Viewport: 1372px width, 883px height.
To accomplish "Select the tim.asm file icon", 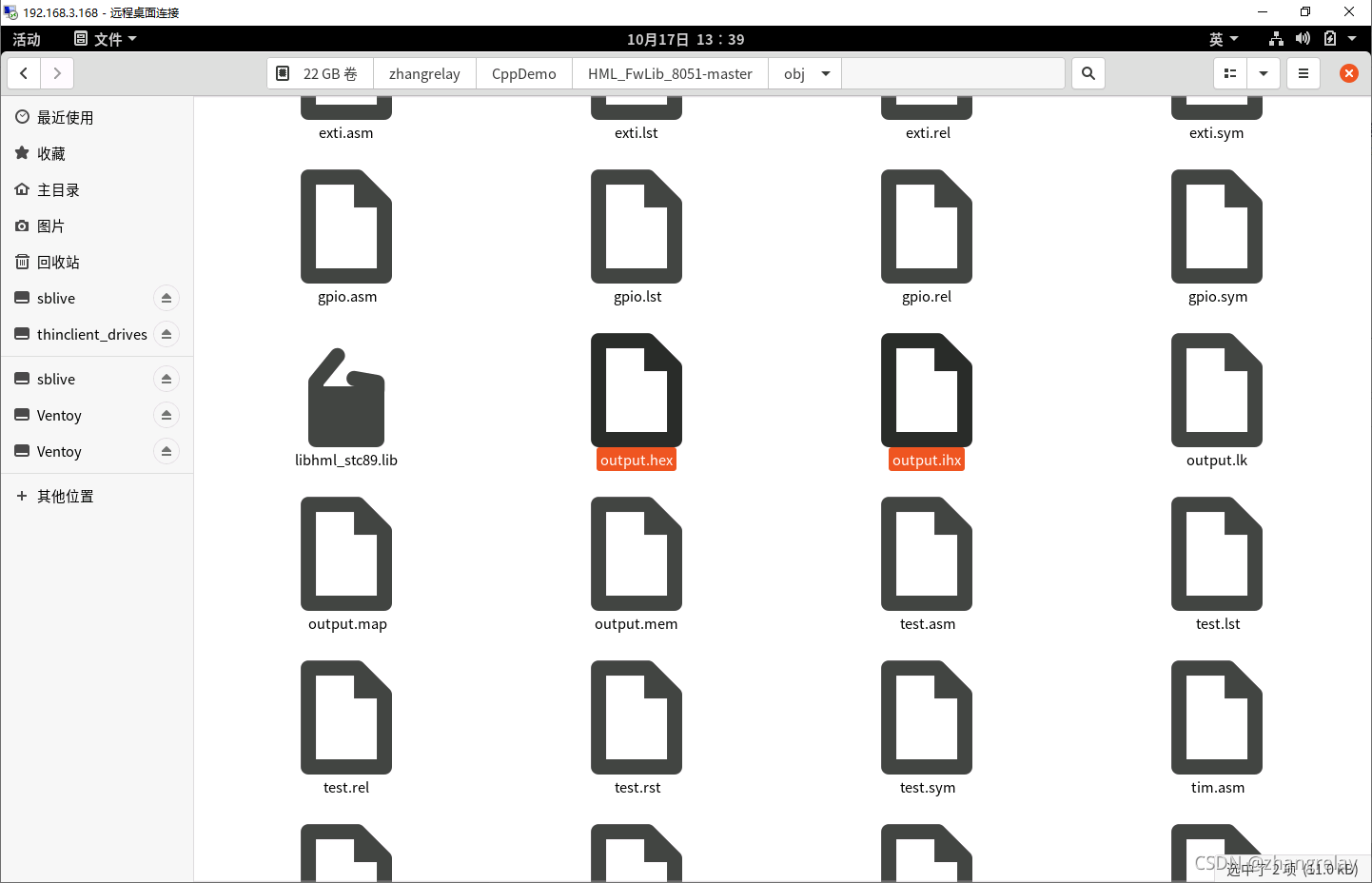I will pos(1217,717).
